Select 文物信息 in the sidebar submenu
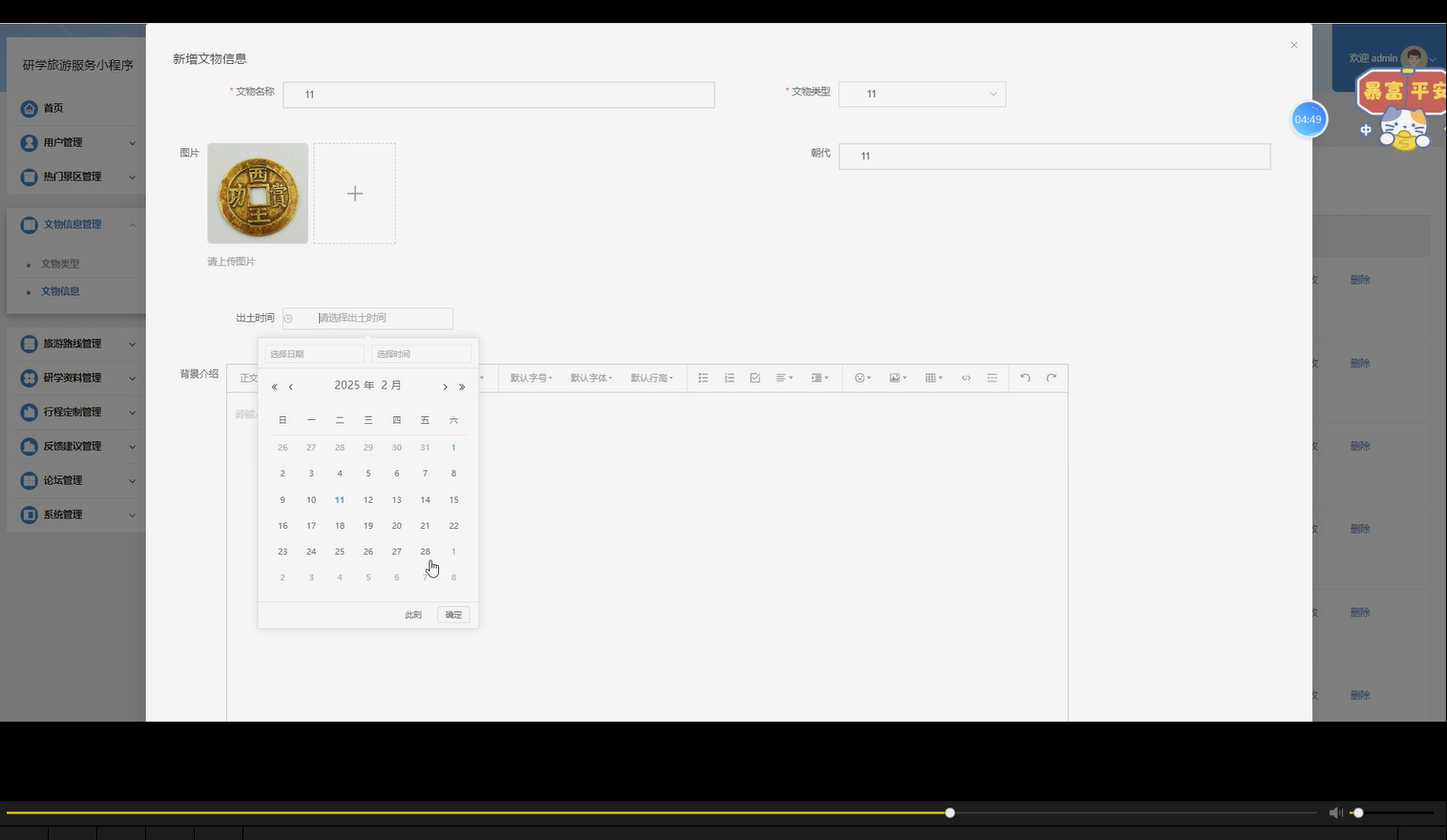 click(60, 291)
